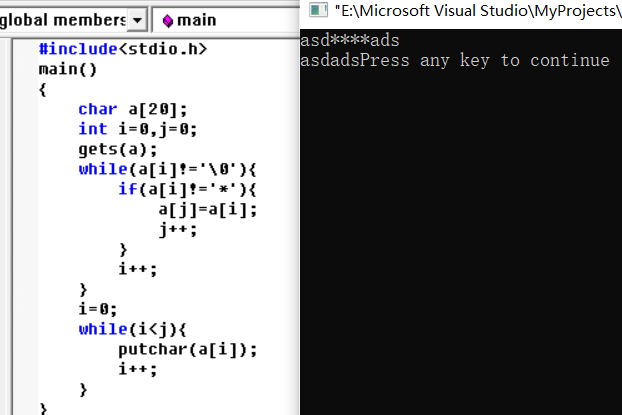This screenshot has height=415, width=622.
Task: Click the #include<stdio.h> code line
Action: [123, 49]
